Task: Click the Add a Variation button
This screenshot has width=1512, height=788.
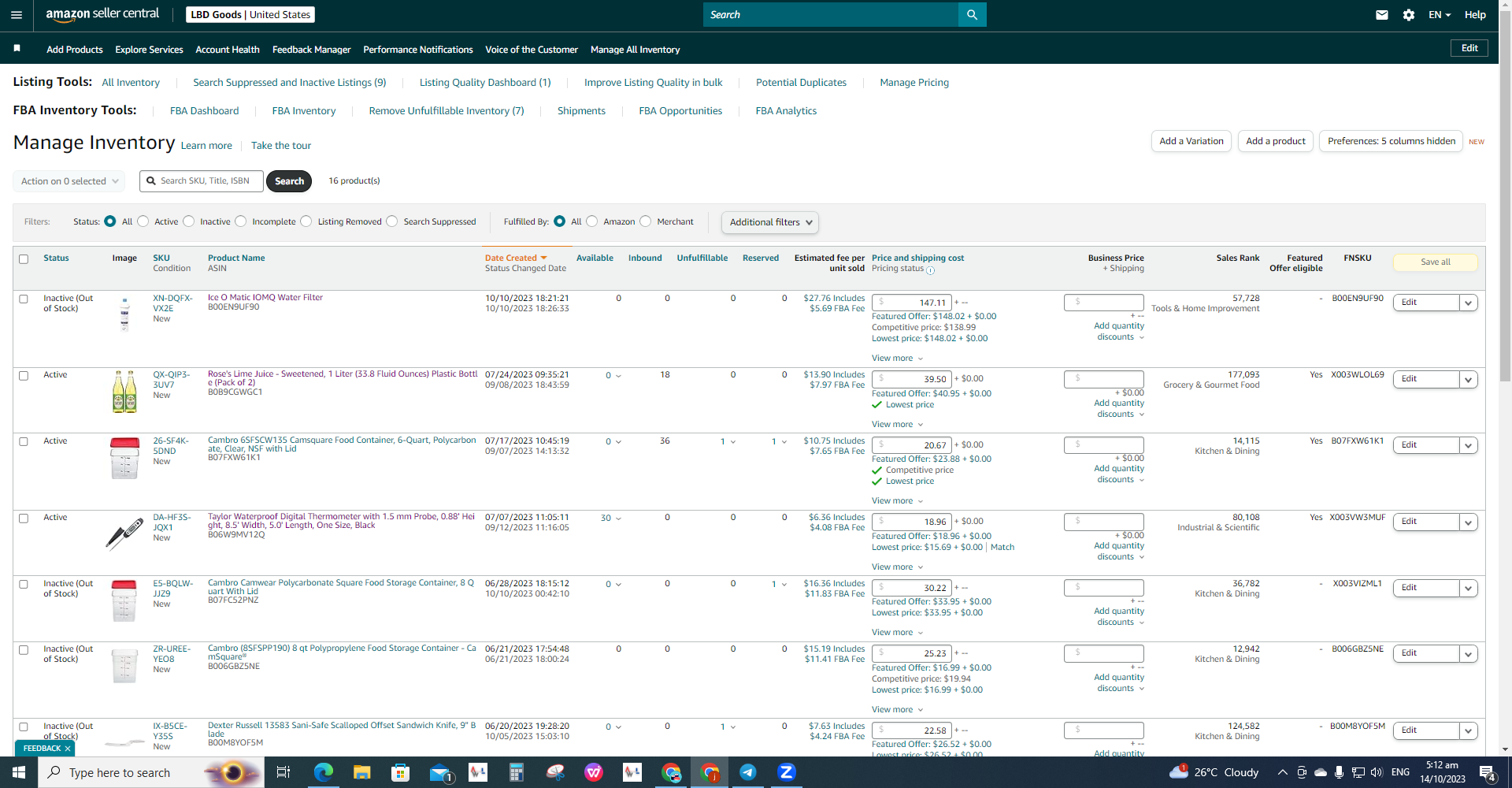Action: click(1191, 141)
